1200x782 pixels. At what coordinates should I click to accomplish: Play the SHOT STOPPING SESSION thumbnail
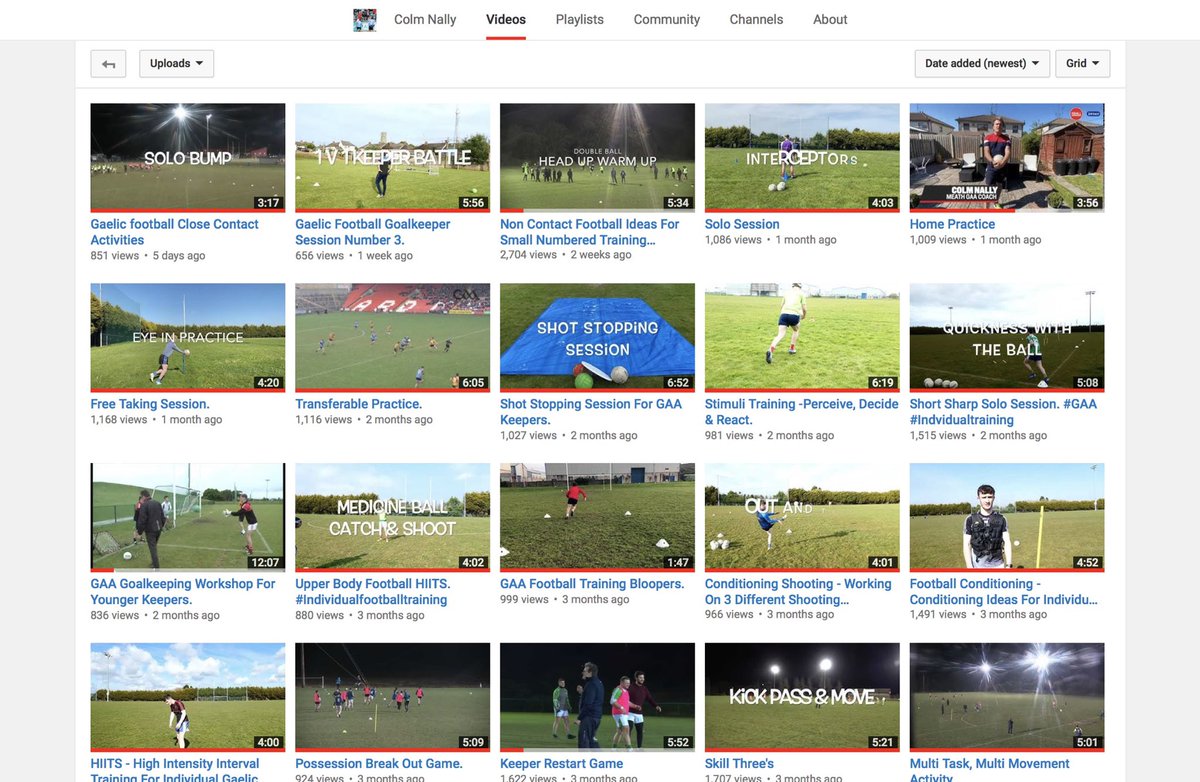coord(597,338)
